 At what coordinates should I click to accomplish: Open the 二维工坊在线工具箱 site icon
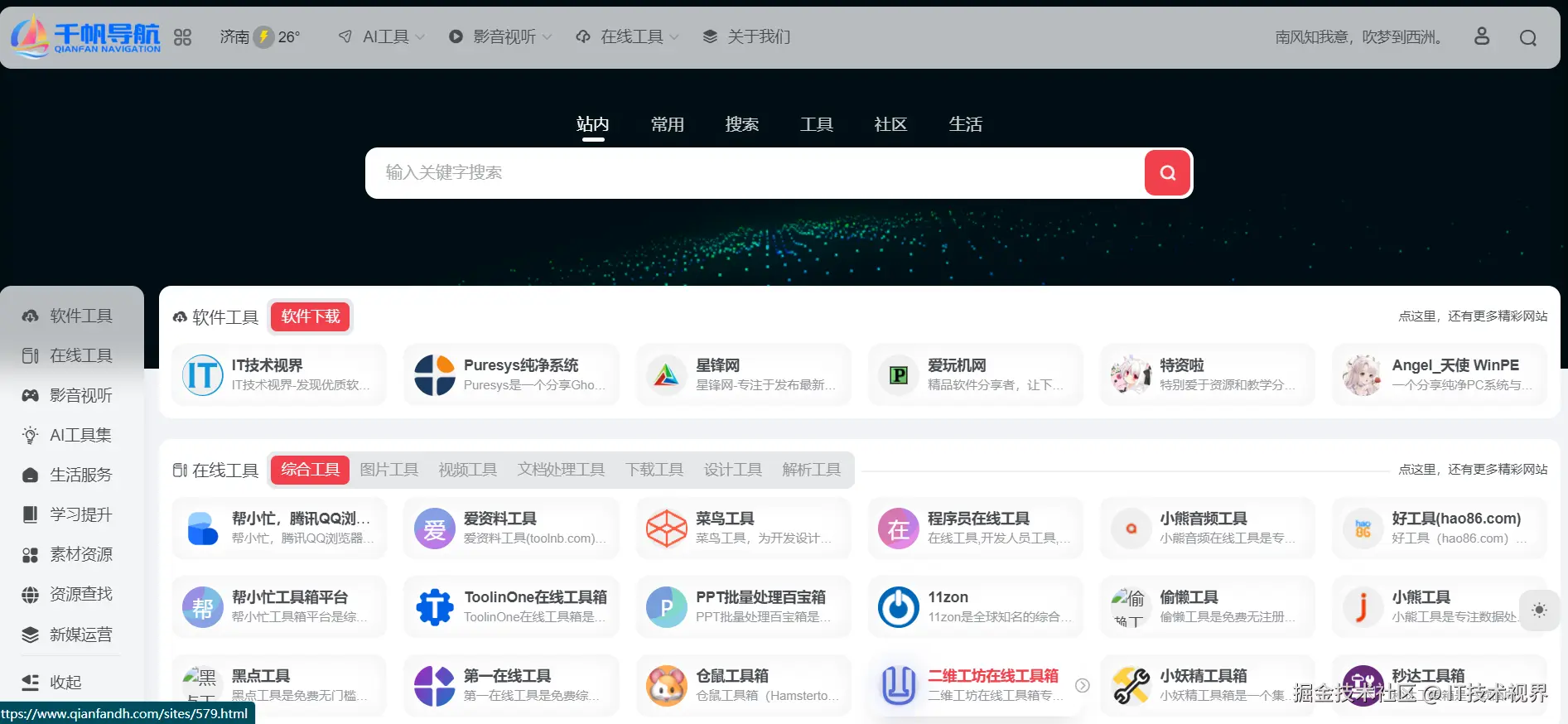click(899, 686)
